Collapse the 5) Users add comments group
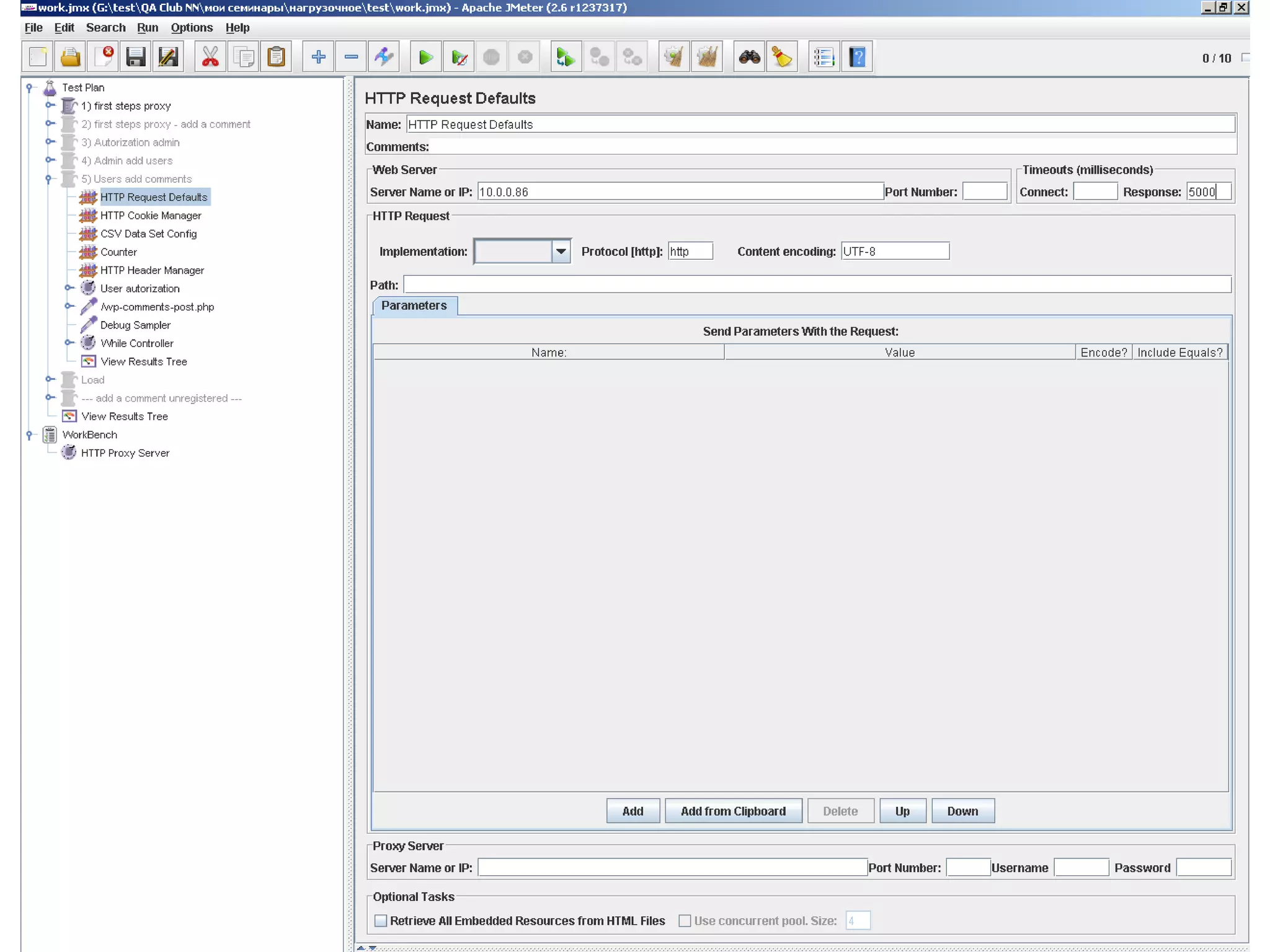The image size is (1270, 952). click(x=49, y=179)
